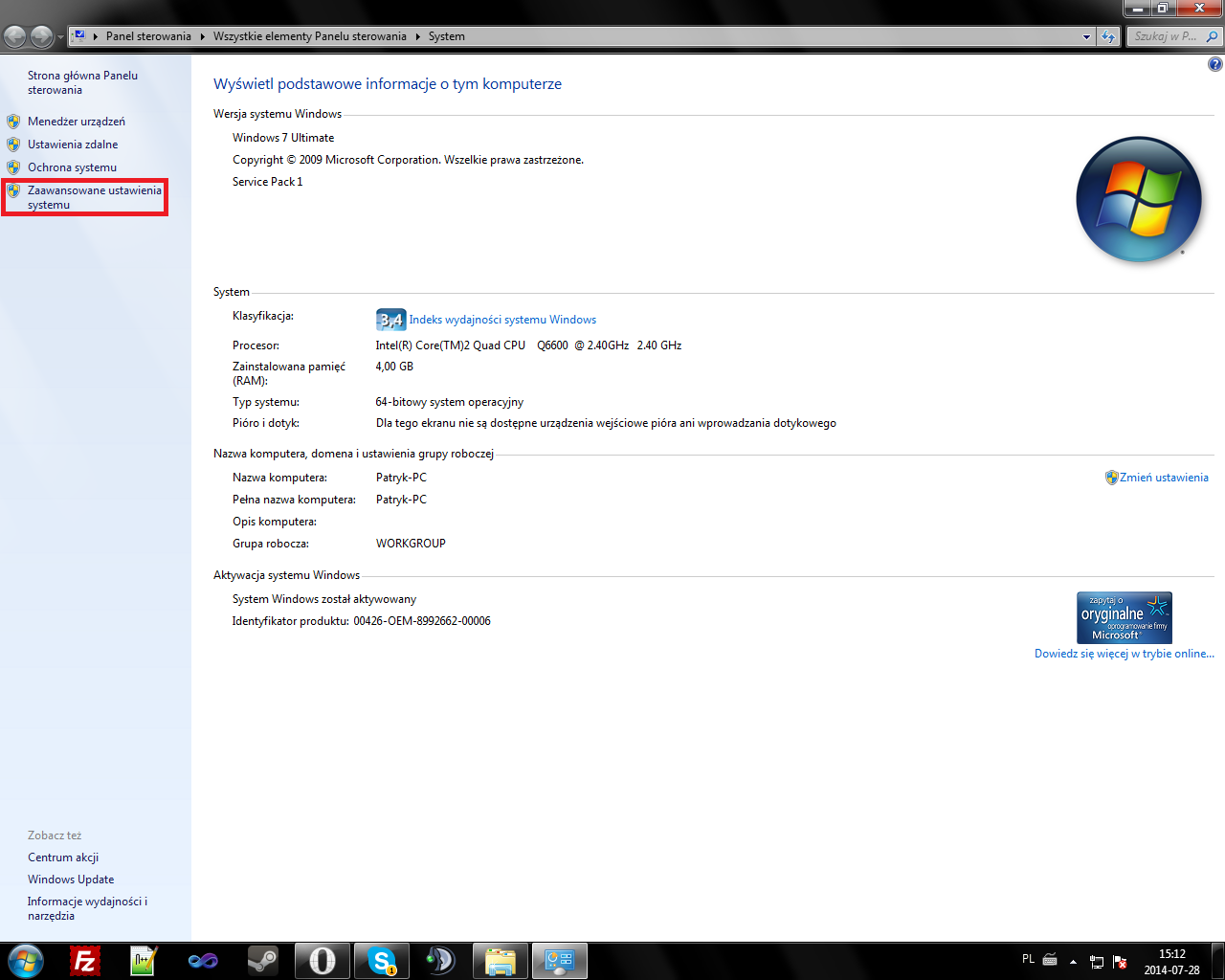Open Zaawansowane ustawienia systemu link
Image resolution: width=1225 pixels, height=980 pixels.
coord(95,197)
